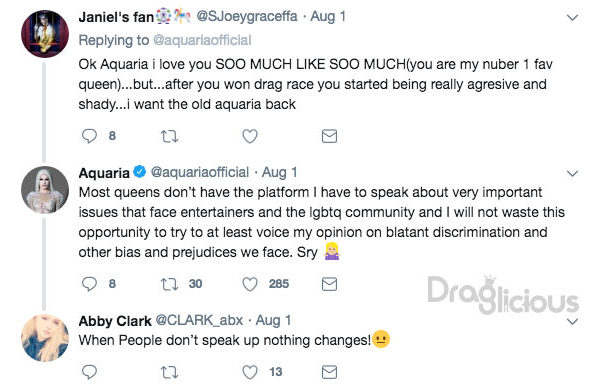Open Abby Clark's profile picture

pos(45,338)
